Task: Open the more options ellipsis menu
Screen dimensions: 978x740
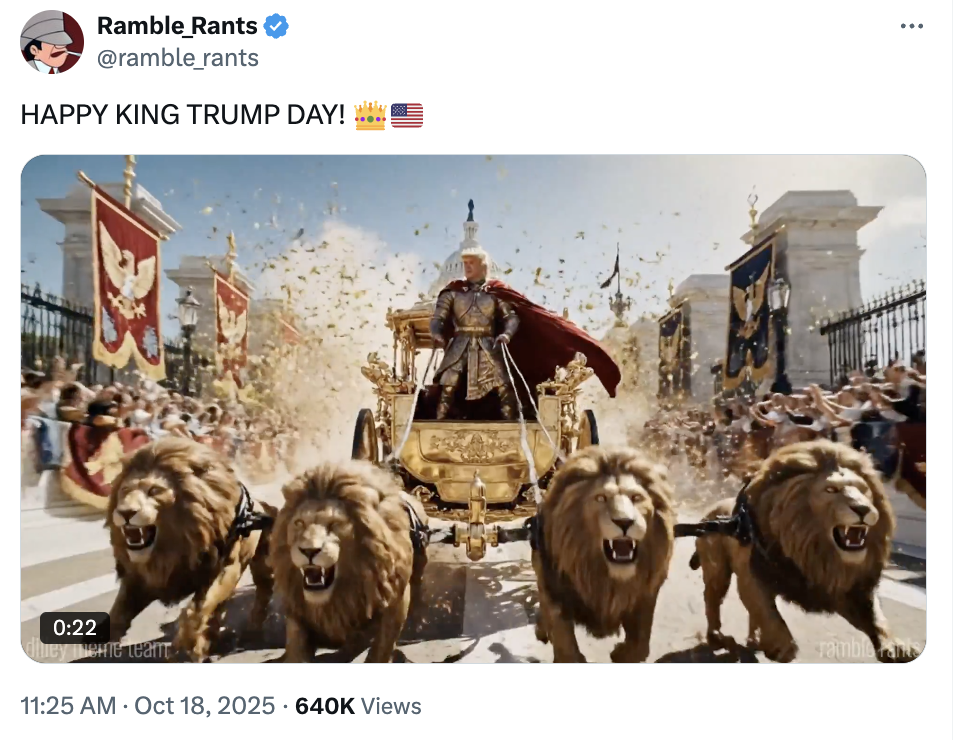Action: [911, 26]
